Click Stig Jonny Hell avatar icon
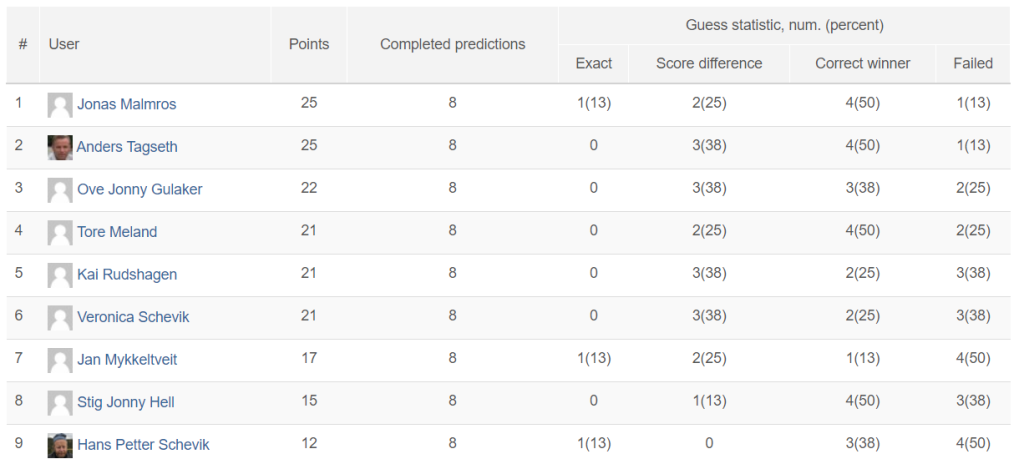1024x464 pixels. [x=60, y=403]
